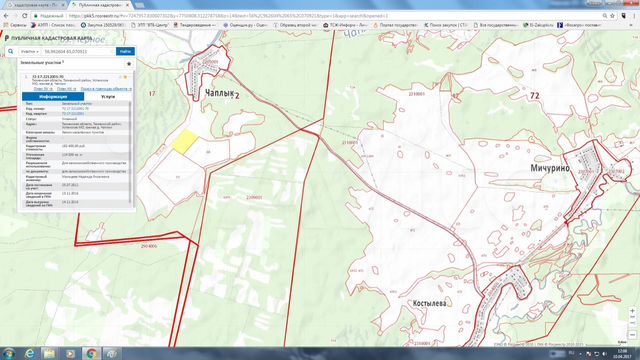Click the star favorites icon in results panel
640x360 pixels.
point(129,64)
